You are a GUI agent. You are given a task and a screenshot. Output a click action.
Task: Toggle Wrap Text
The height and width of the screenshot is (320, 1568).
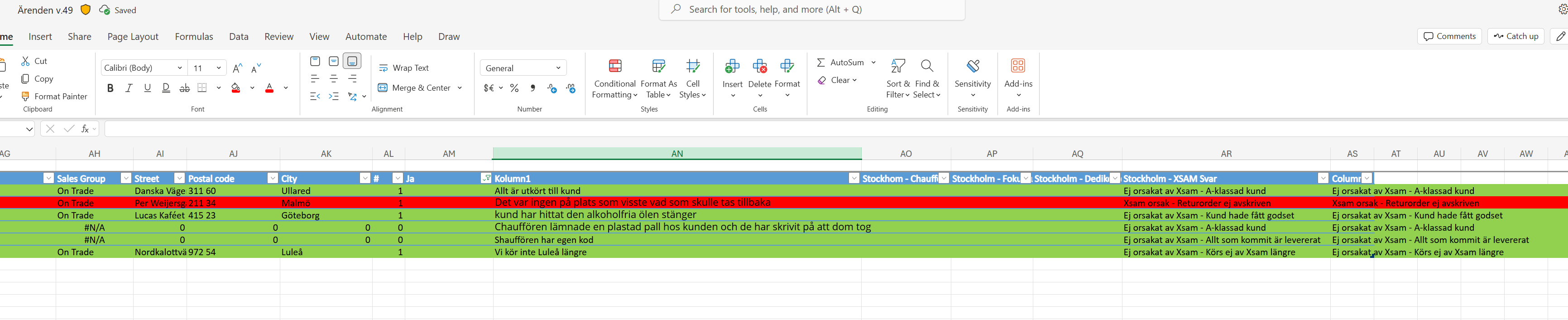pyautogui.click(x=403, y=68)
